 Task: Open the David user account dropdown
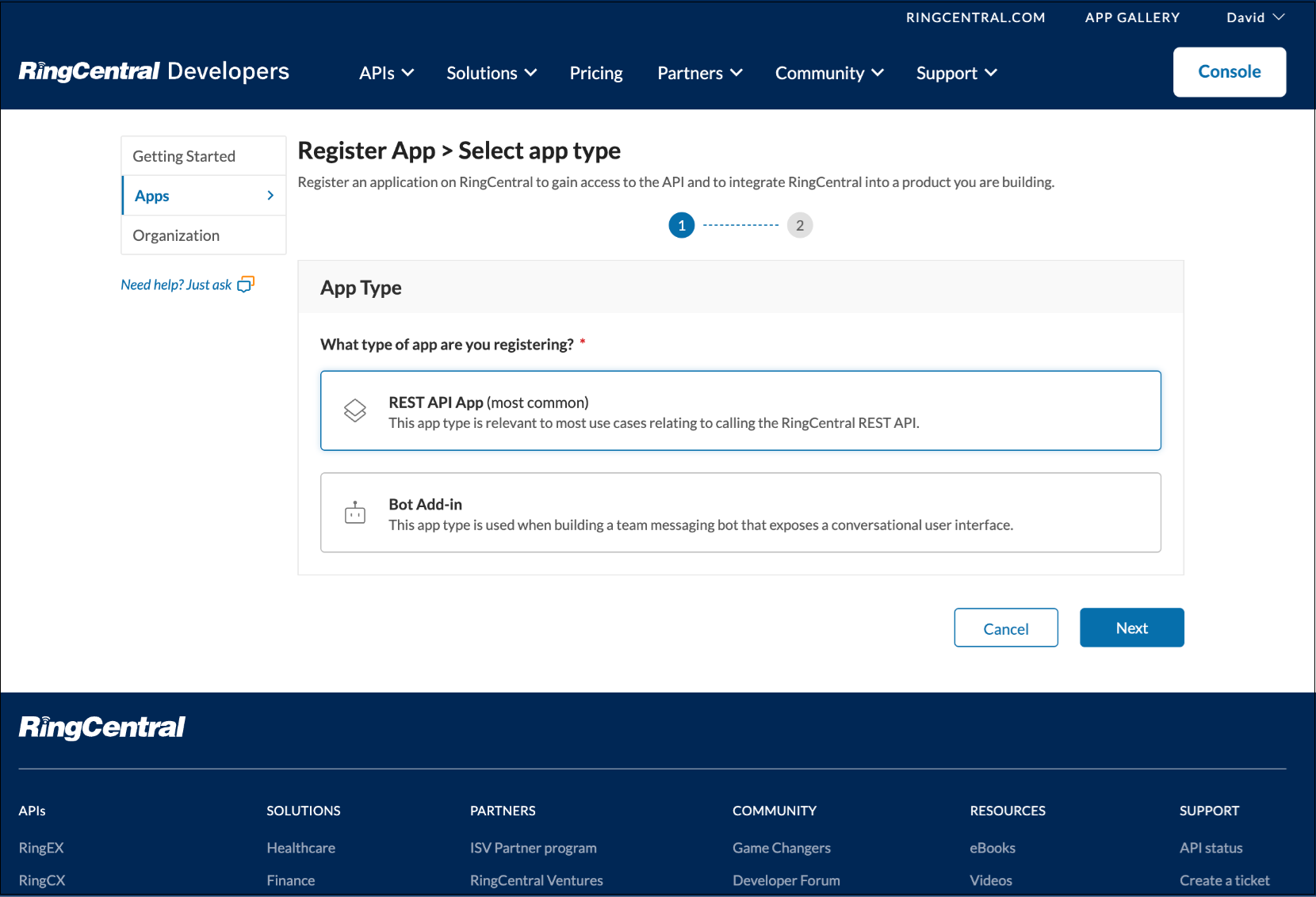pyautogui.click(x=1255, y=17)
